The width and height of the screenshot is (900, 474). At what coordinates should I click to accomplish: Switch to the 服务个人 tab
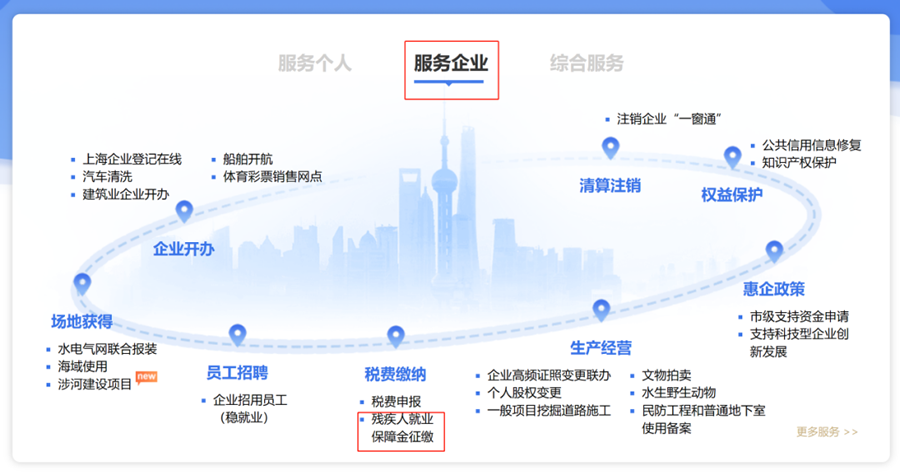point(315,63)
